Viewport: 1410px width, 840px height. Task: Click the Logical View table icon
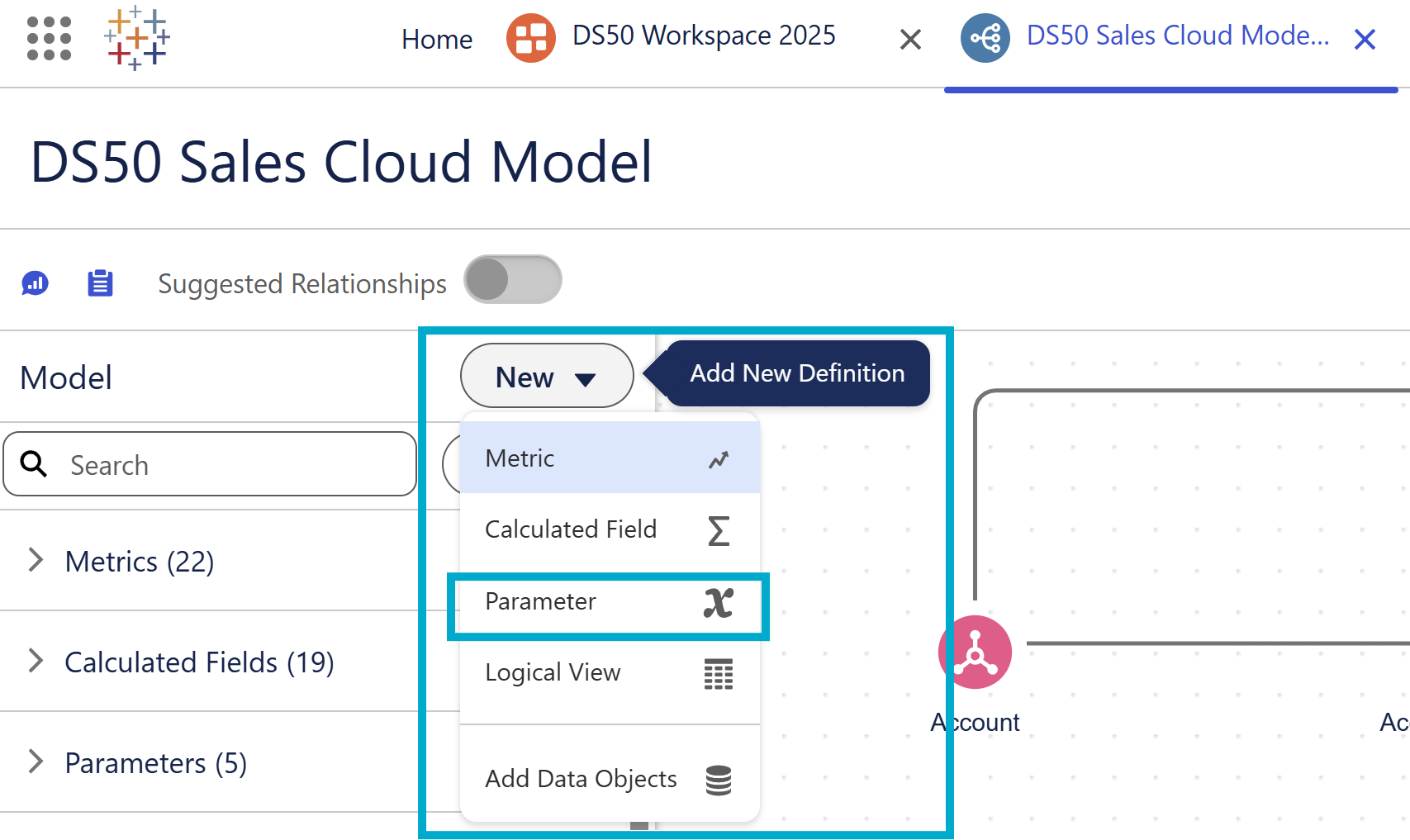[719, 674]
